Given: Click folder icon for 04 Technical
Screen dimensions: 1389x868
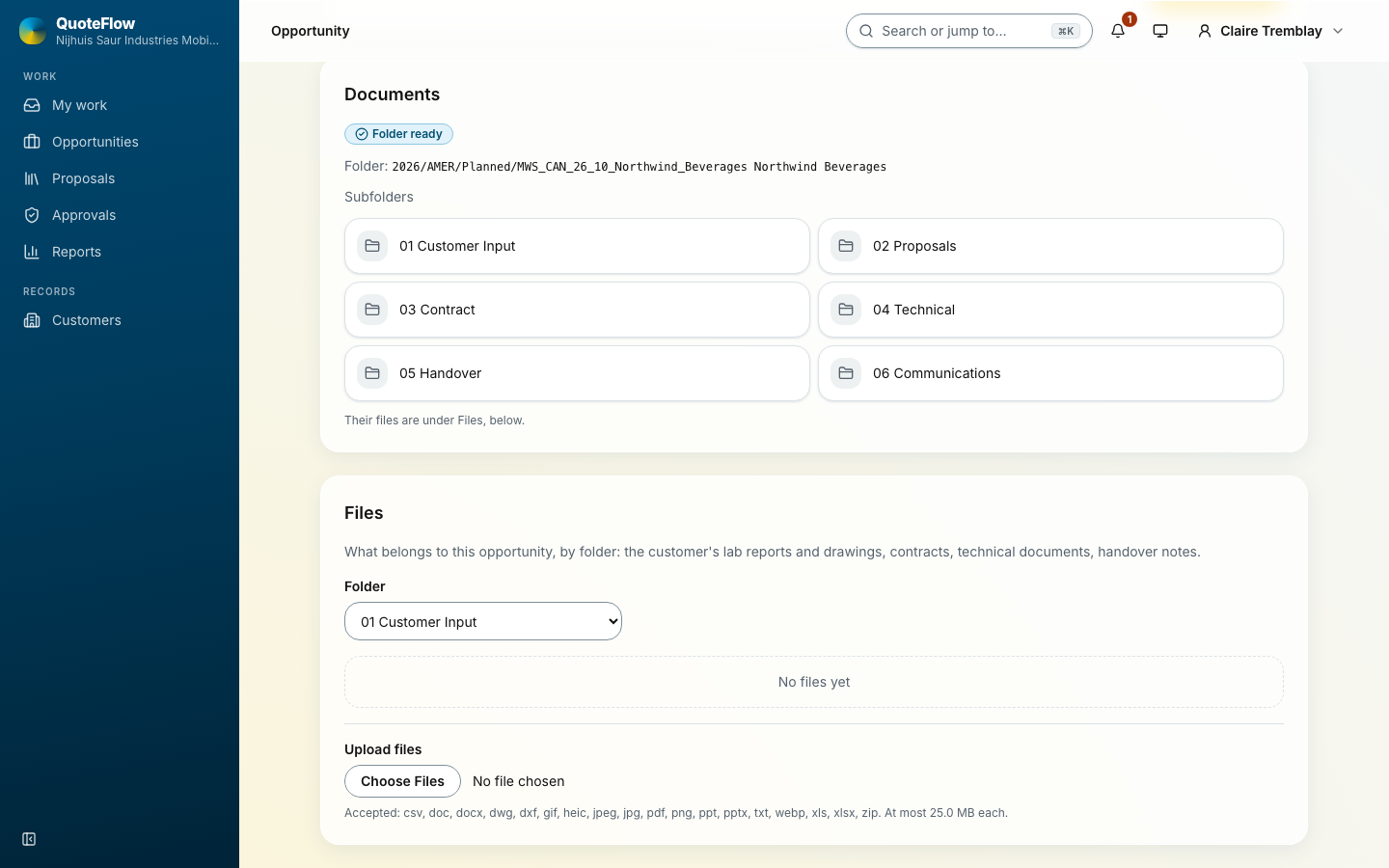Looking at the screenshot, I should click(846, 310).
